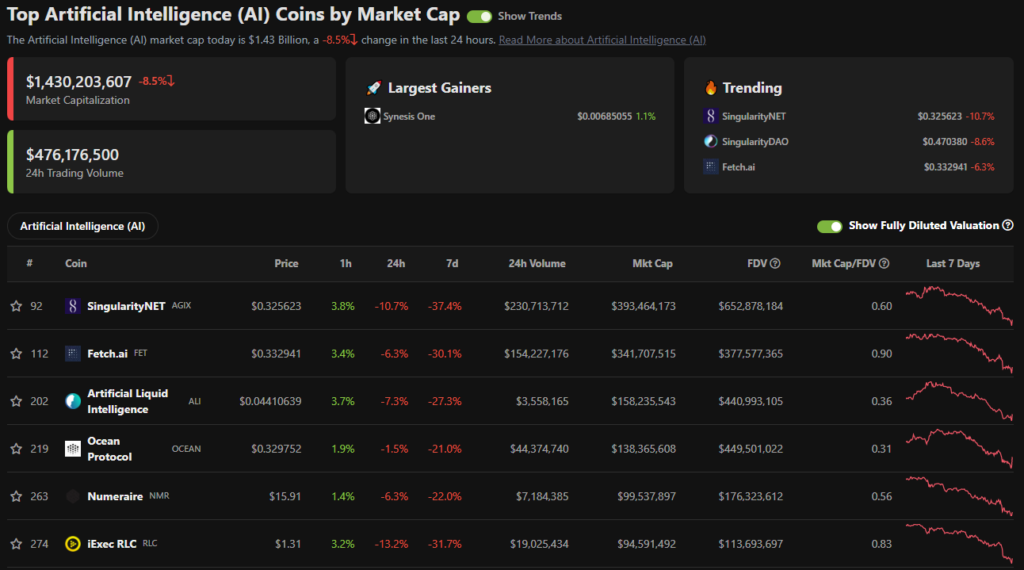Sort table by Mkt Cap column
Viewport: 1024px width, 570px height.
pyautogui.click(x=652, y=263)
